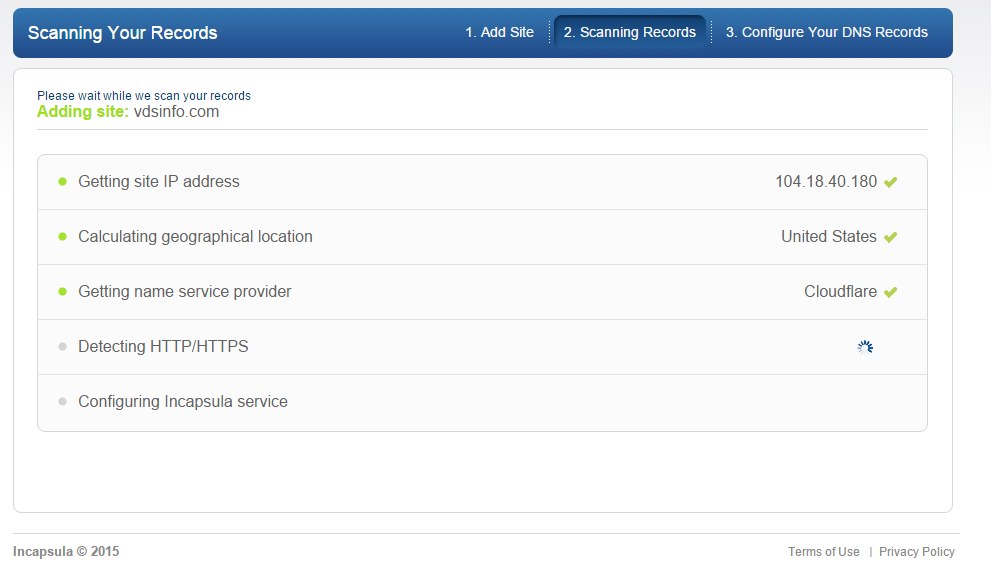Click grey bullet before 'Detecting HTTP/HTTPS'

(63, 347)
